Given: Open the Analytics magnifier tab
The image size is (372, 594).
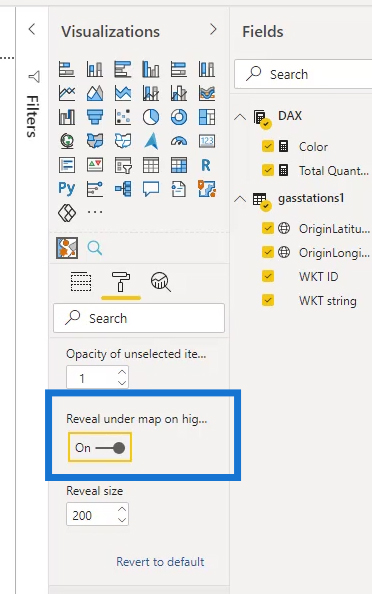Looking at the screenshot, I should 161,281.
